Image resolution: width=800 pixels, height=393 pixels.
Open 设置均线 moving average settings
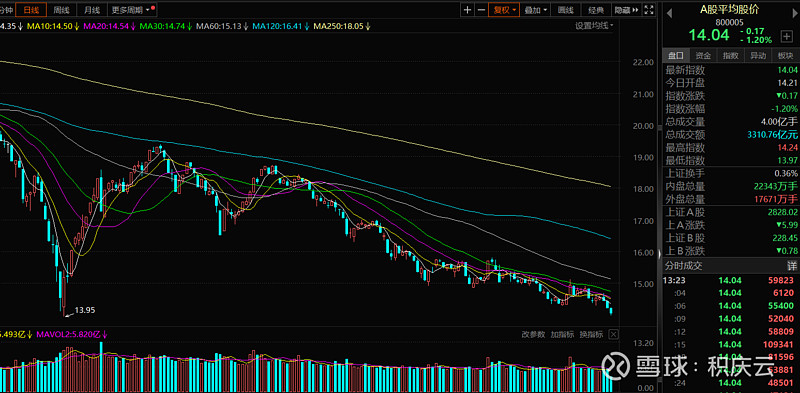click(x=594, y=26)
